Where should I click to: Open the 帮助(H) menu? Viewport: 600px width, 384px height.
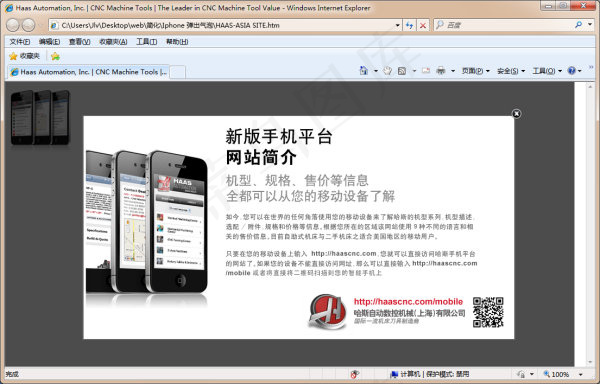(177, 42)
